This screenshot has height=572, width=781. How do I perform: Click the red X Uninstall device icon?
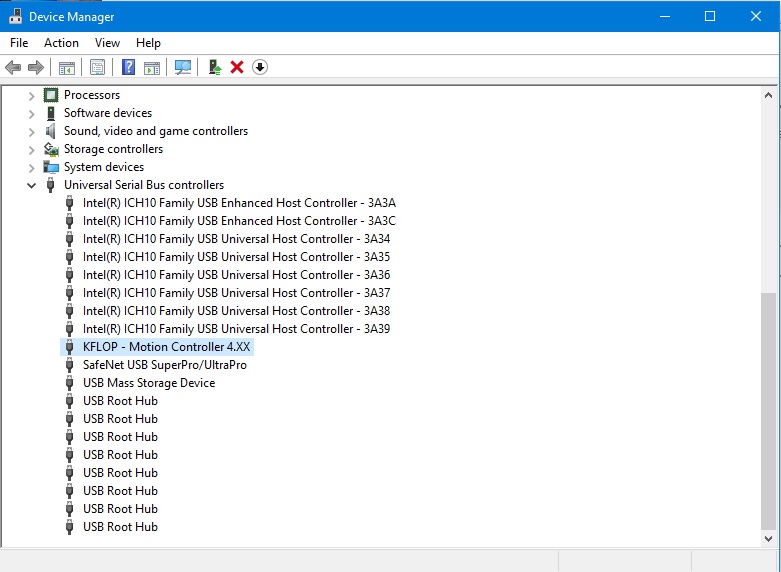click(237, 67)
